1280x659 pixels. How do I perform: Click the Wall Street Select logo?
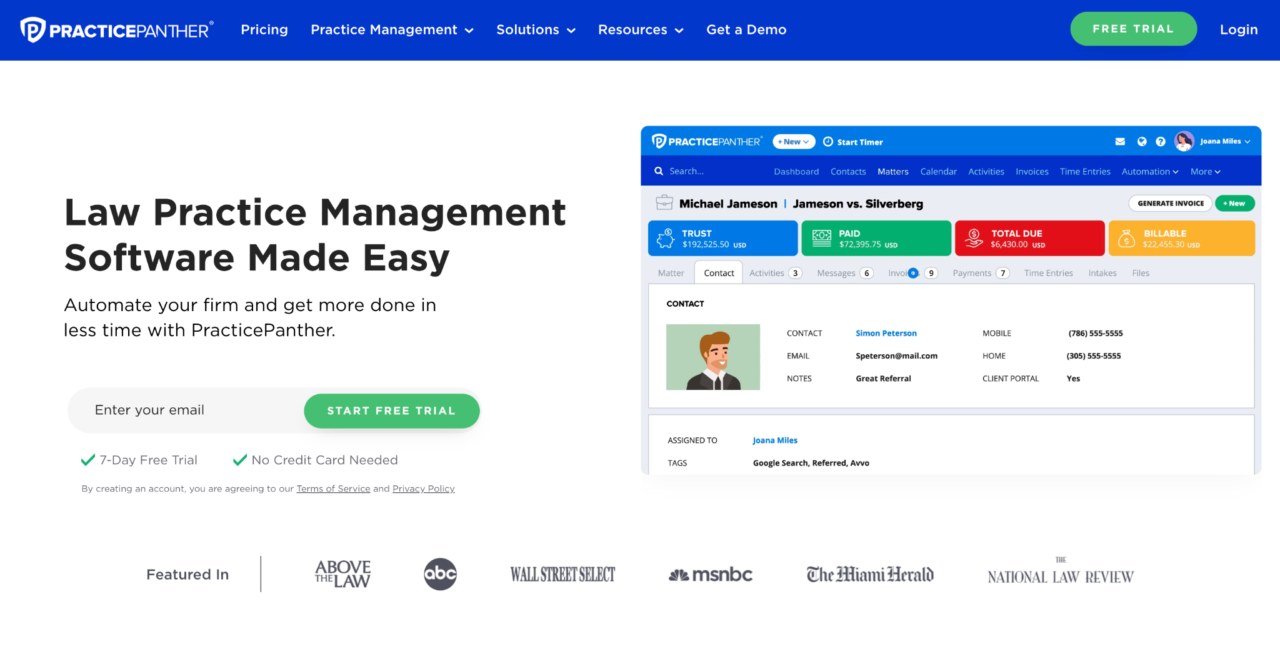pyautogui.click(x=562, y=575)
